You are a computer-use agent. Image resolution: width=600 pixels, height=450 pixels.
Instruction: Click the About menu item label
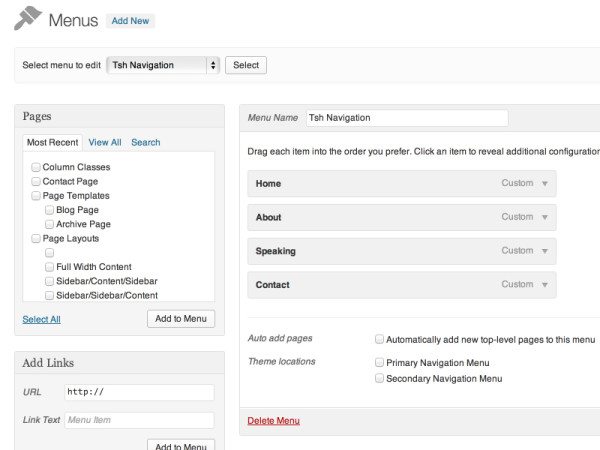[269, 217]
